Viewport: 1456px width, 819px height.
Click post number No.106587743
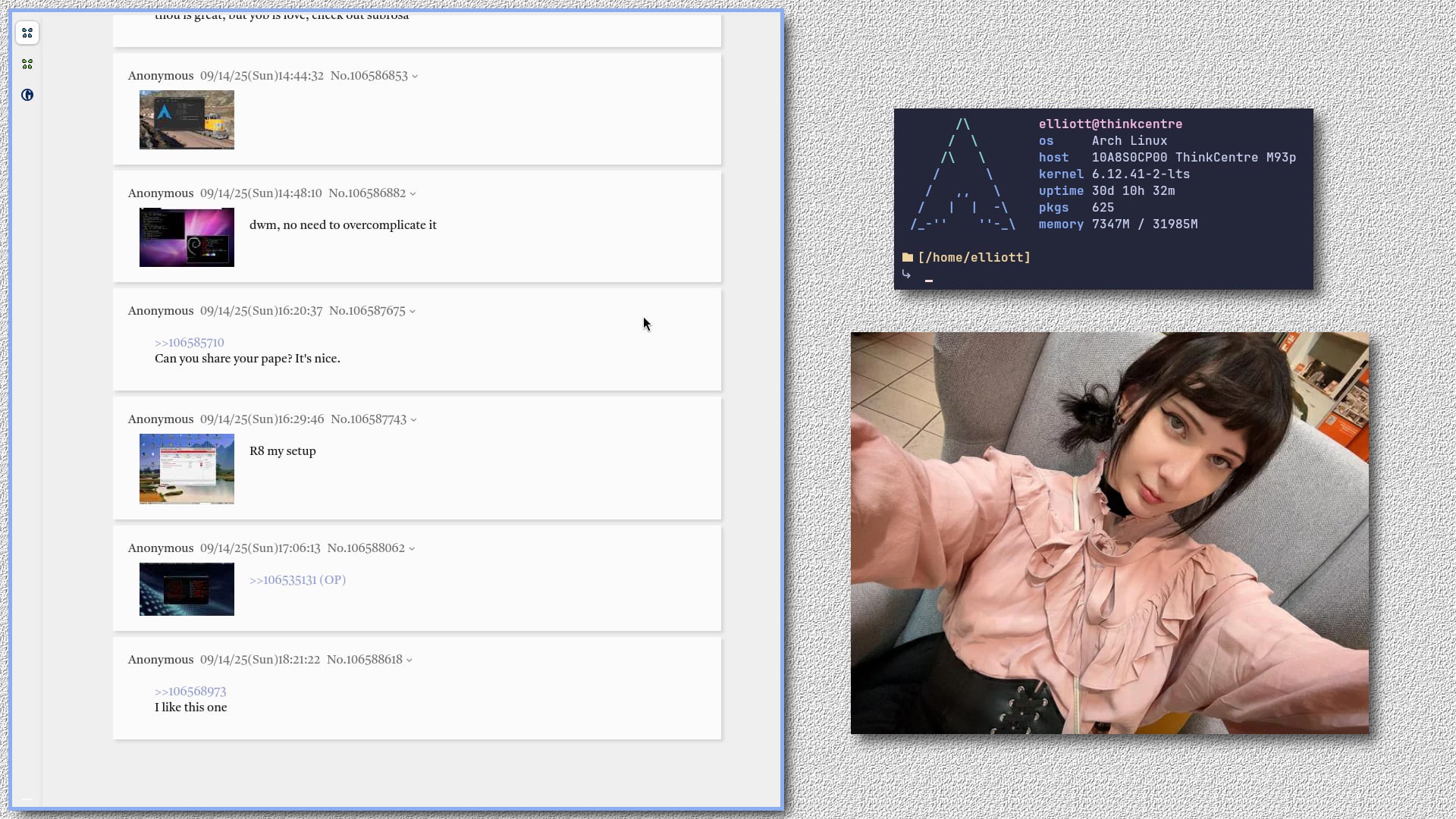pyautogui.click(x=369, y=419)
